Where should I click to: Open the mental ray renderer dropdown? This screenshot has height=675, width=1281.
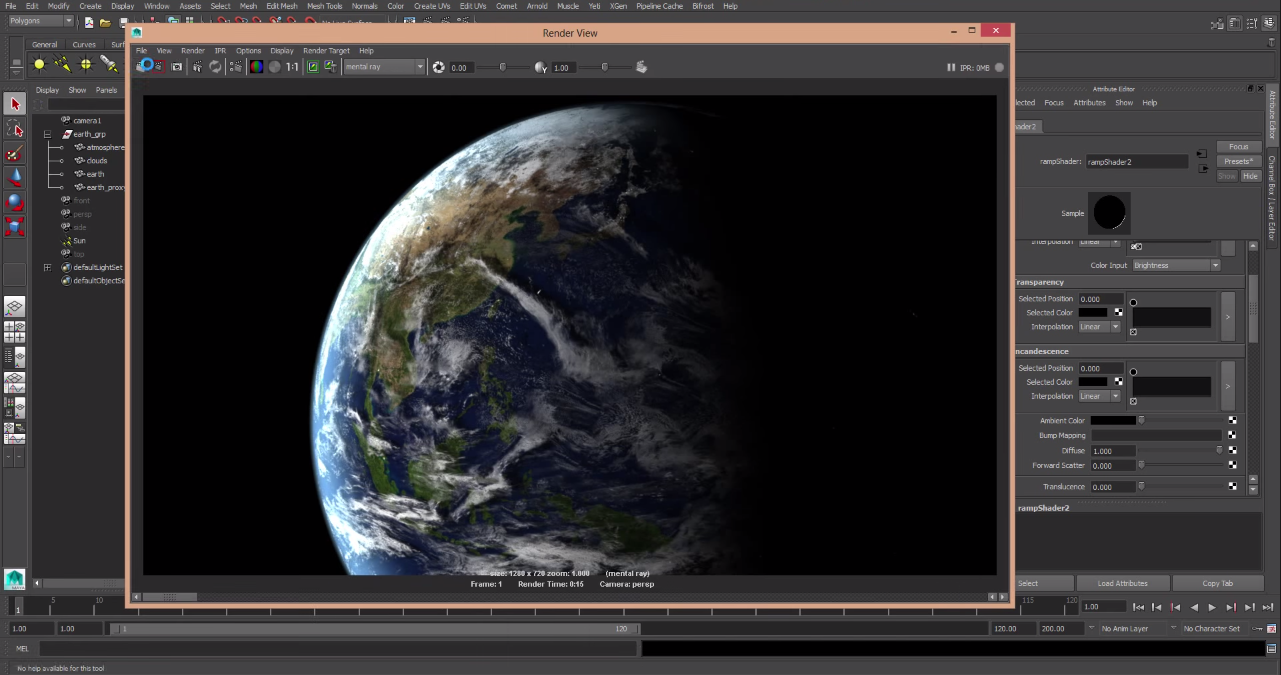click(x=384, y=67)
